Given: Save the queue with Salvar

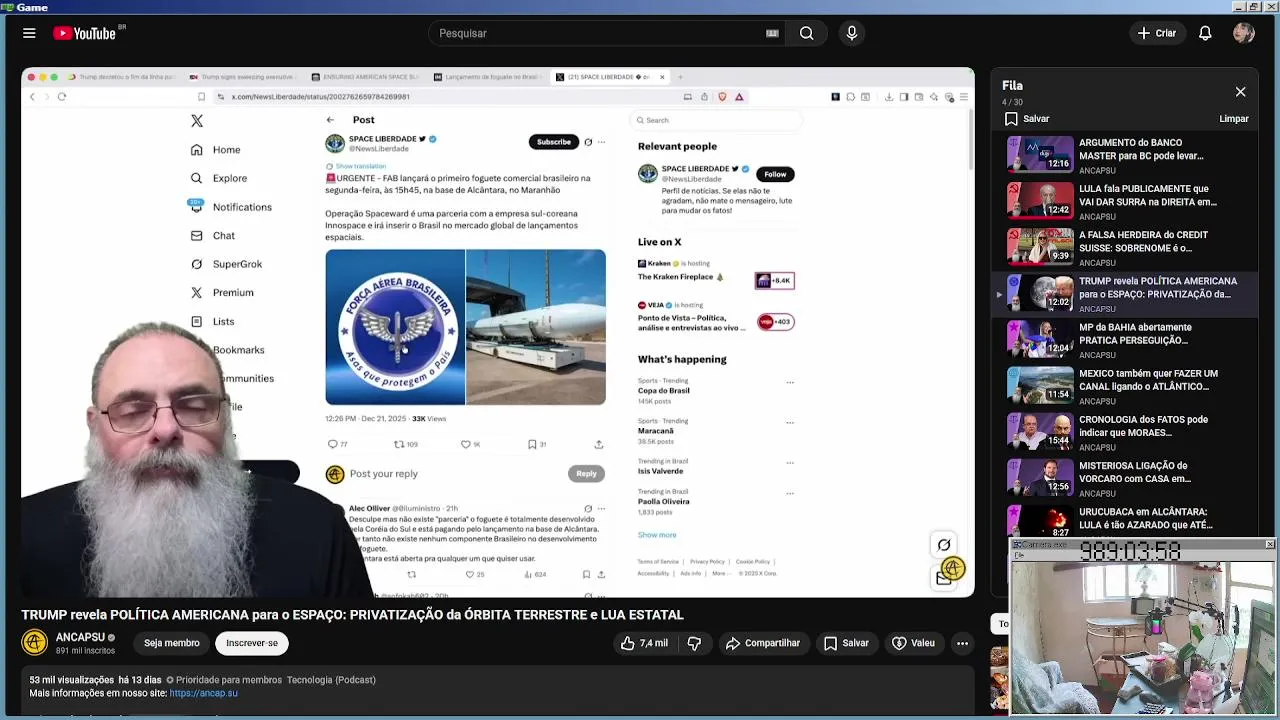Looking at the screenshot, I should tap(1027, 119).
